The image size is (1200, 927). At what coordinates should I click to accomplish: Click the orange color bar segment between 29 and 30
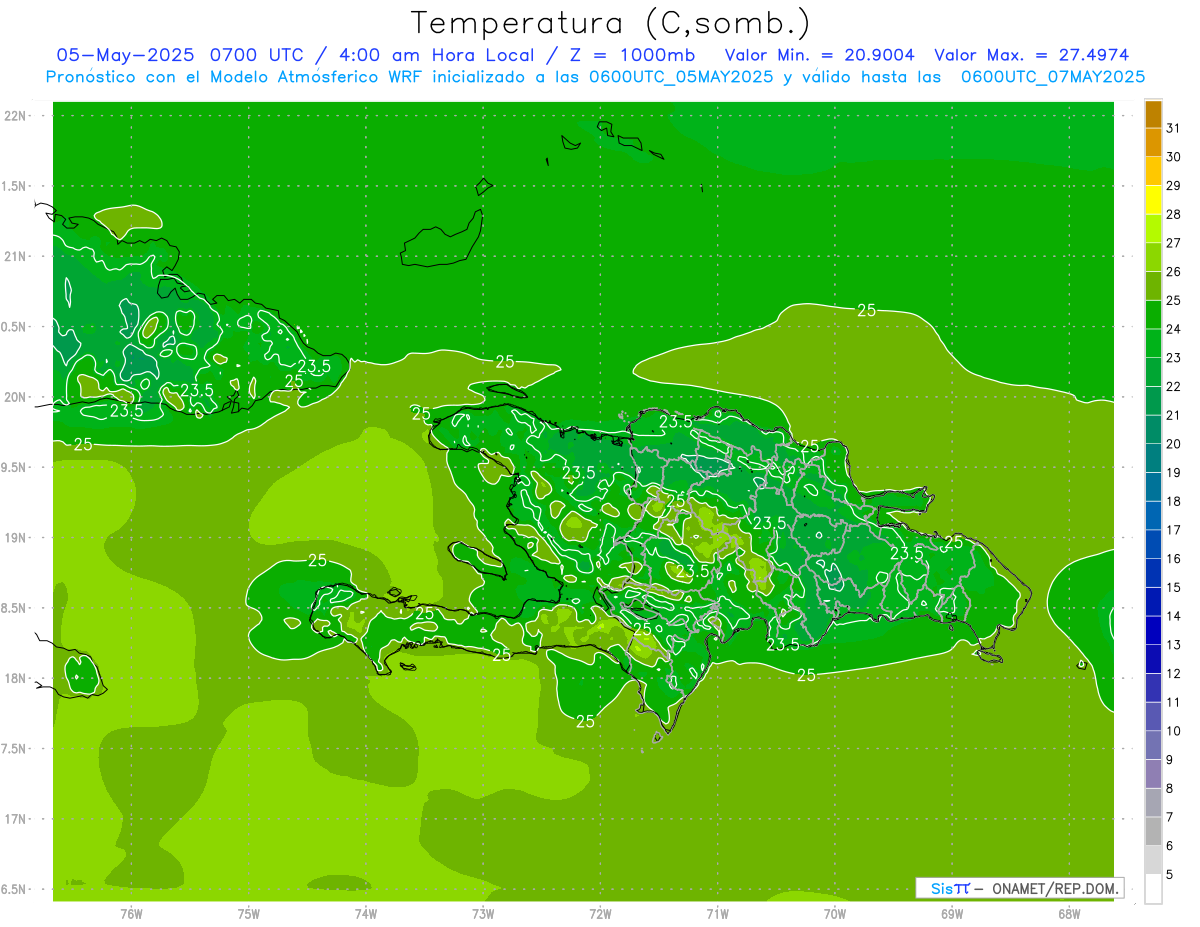[1153, 171]
